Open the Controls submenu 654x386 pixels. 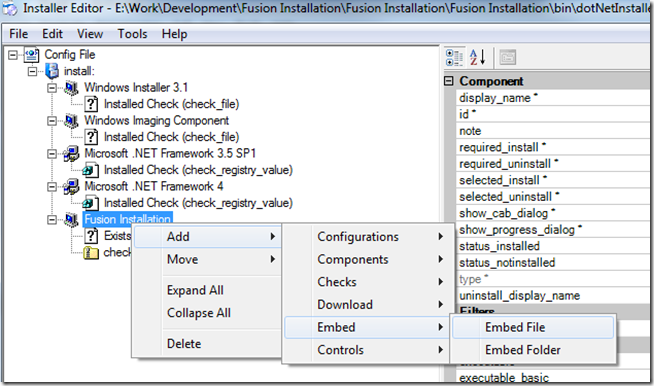pos(366,350)
